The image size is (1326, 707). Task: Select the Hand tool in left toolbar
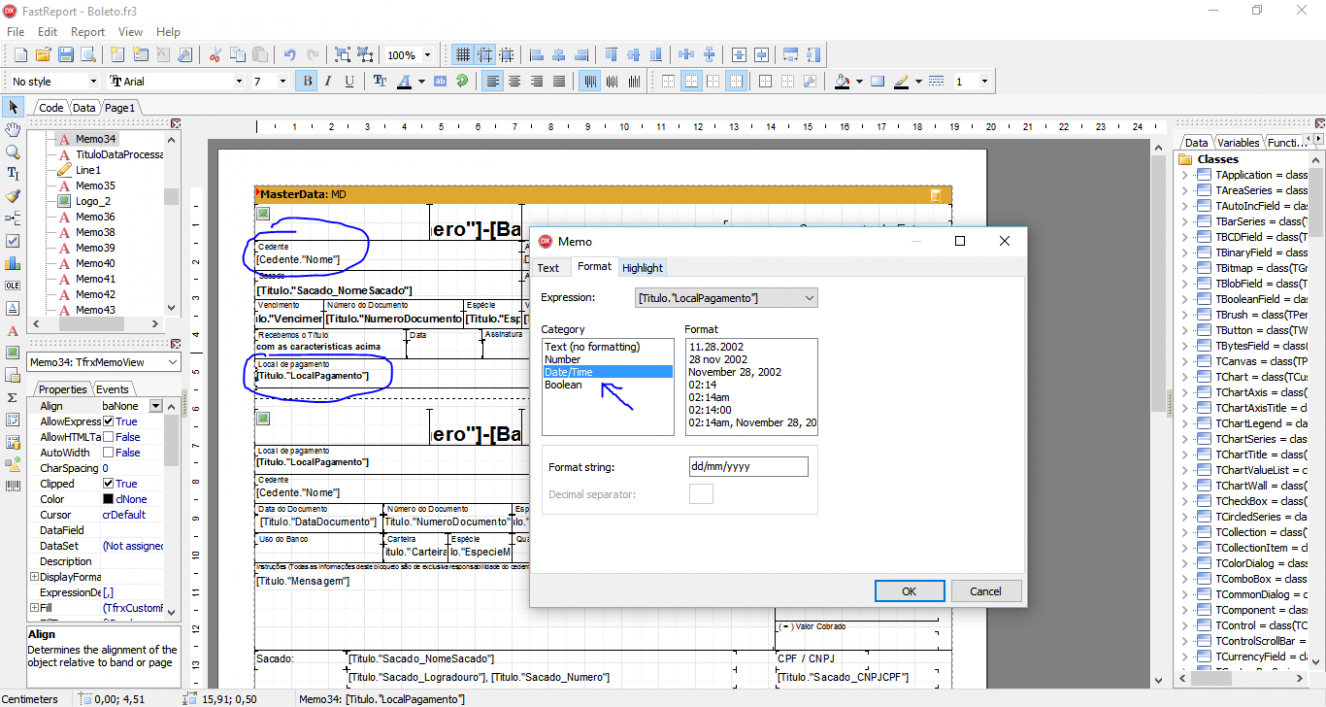coord(13,130)
